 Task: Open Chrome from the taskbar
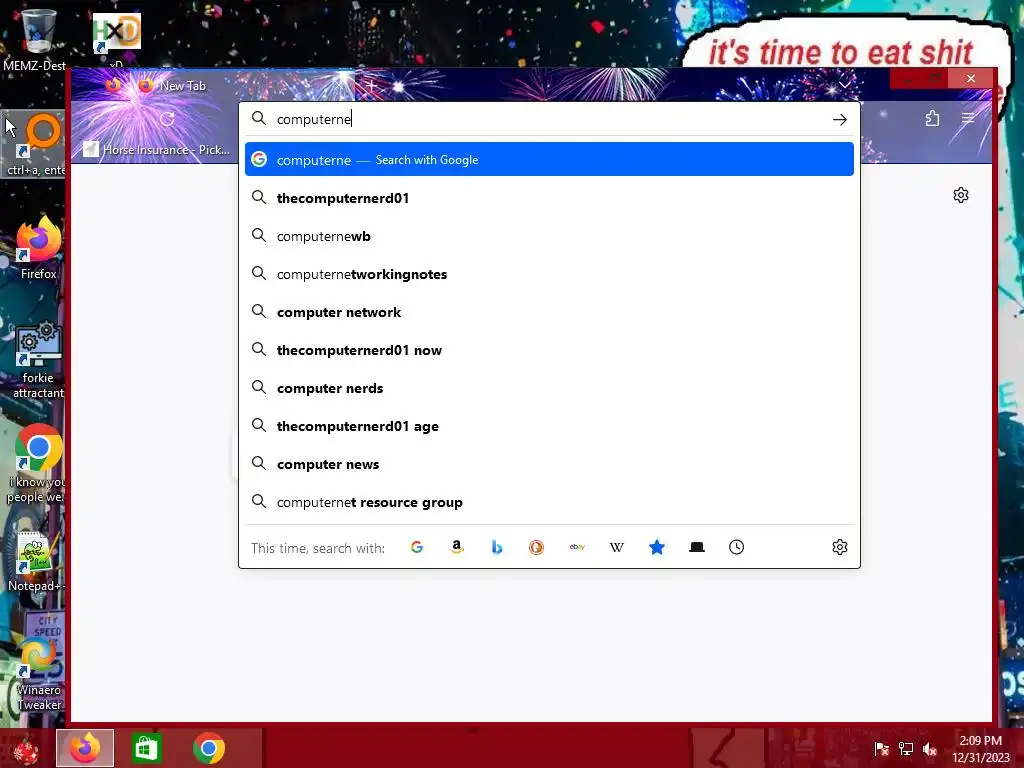tap(209, 748)
